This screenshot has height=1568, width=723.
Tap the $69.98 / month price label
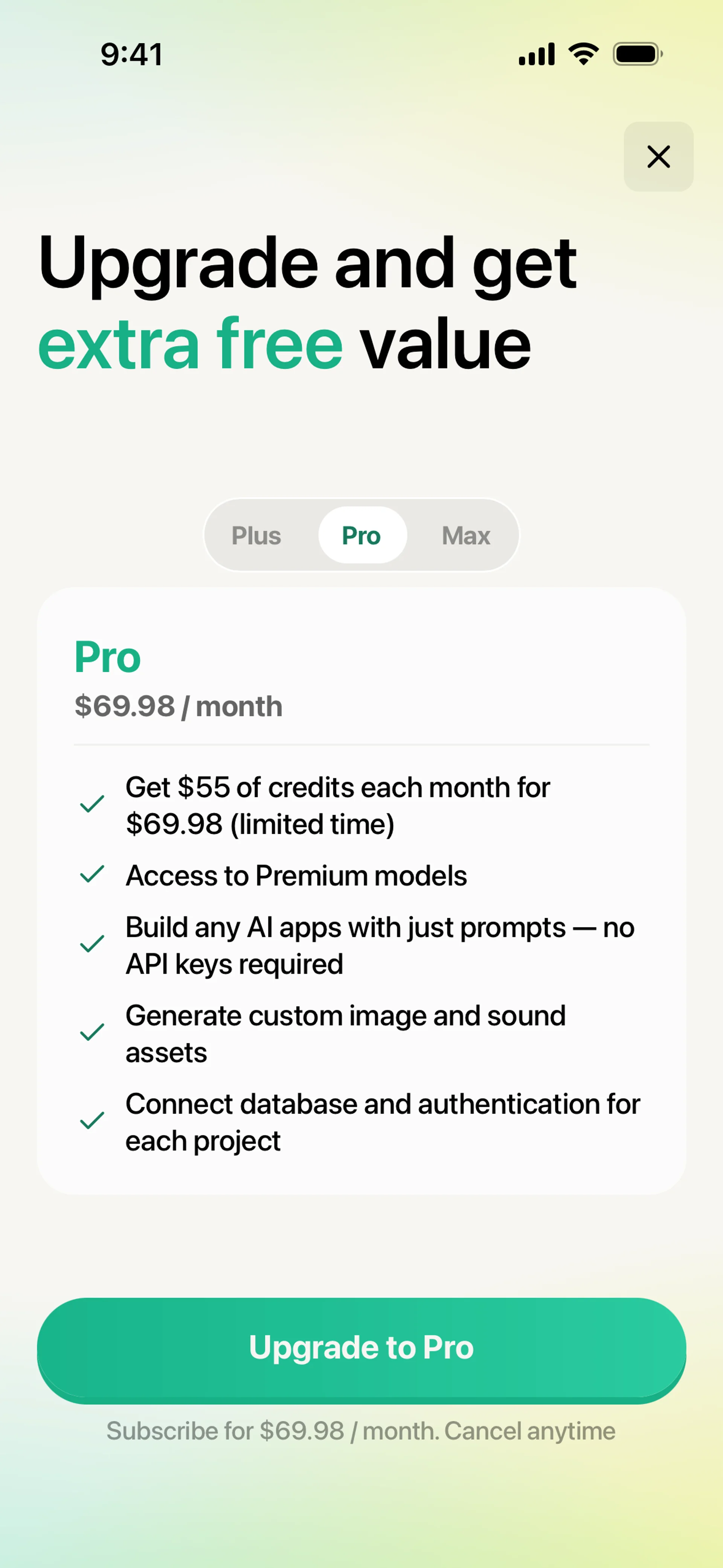point(178,706)
